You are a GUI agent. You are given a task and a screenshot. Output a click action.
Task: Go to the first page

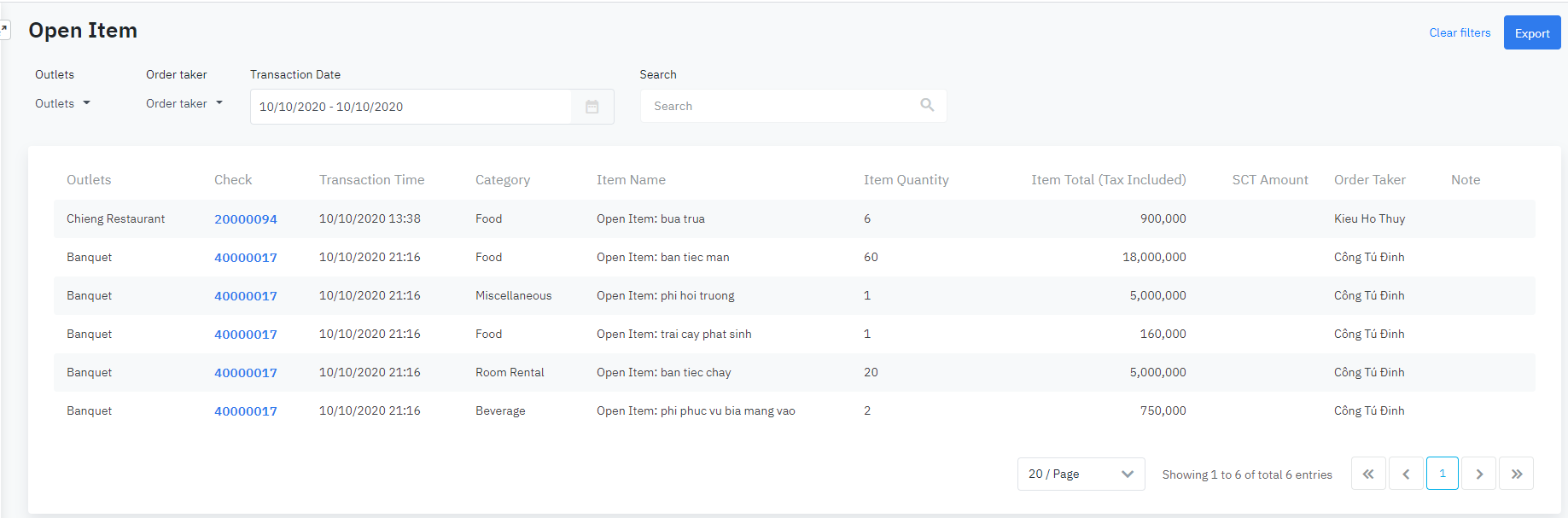coord(1367,474)
